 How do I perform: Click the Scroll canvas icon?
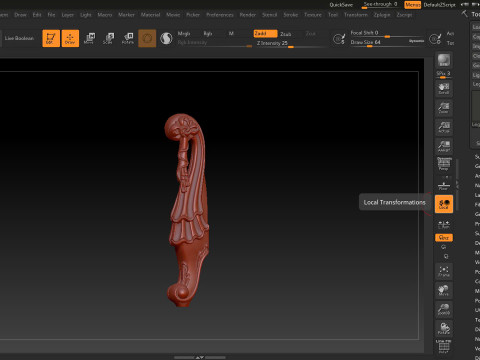(444, 89)
